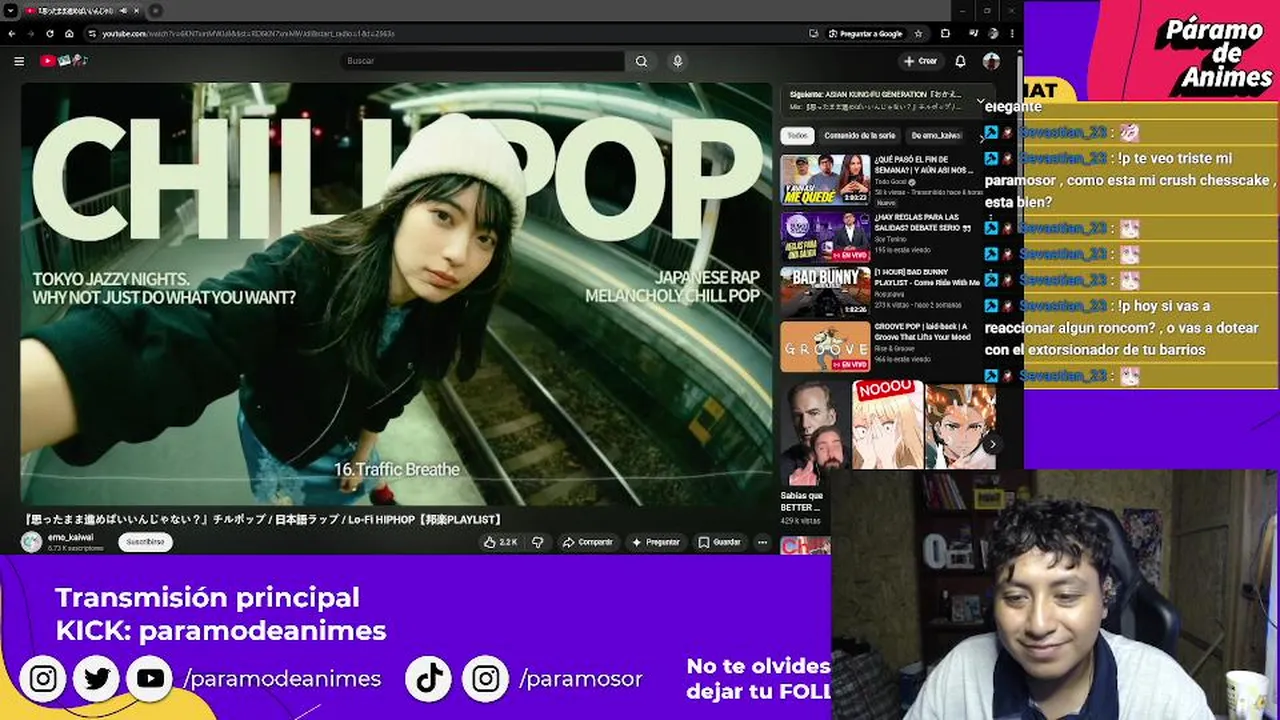This screenshot has height=720, width=1280.
Task: Go to the YouTube home logo
Action: [x=63, y=61]
